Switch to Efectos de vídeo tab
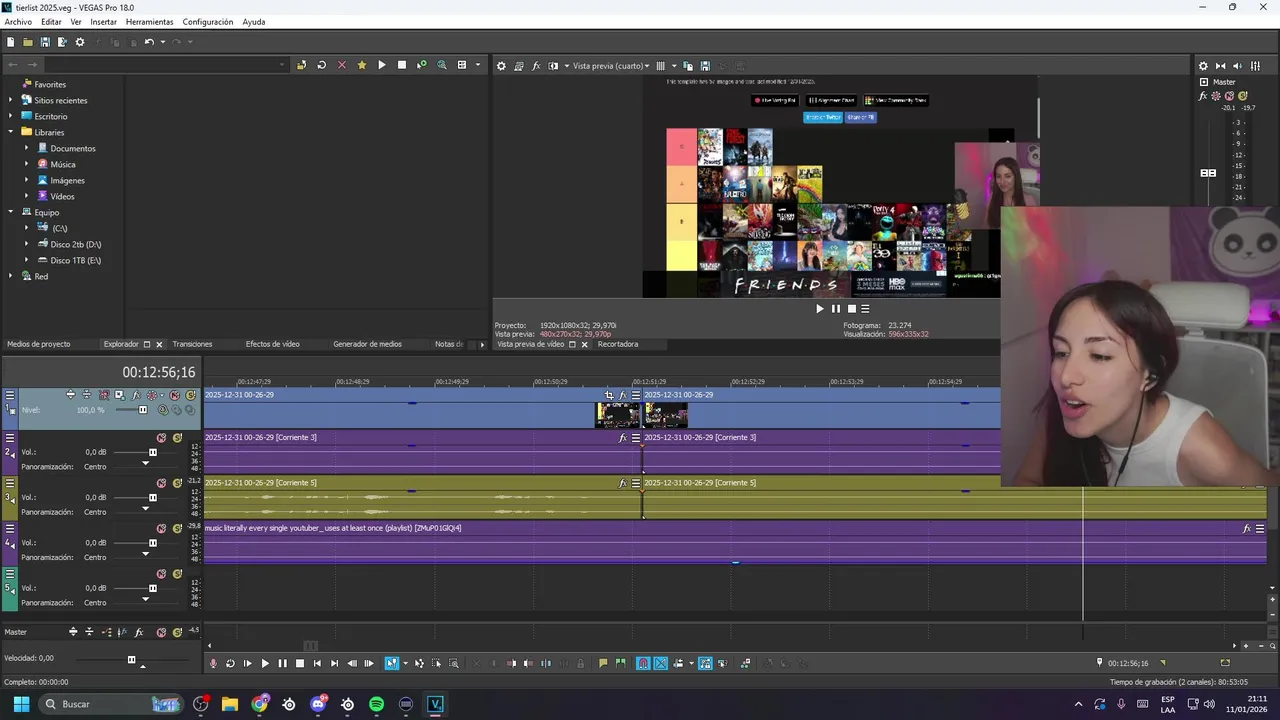The width and height of the screenshot is (1280, 720). pos(273,344)
